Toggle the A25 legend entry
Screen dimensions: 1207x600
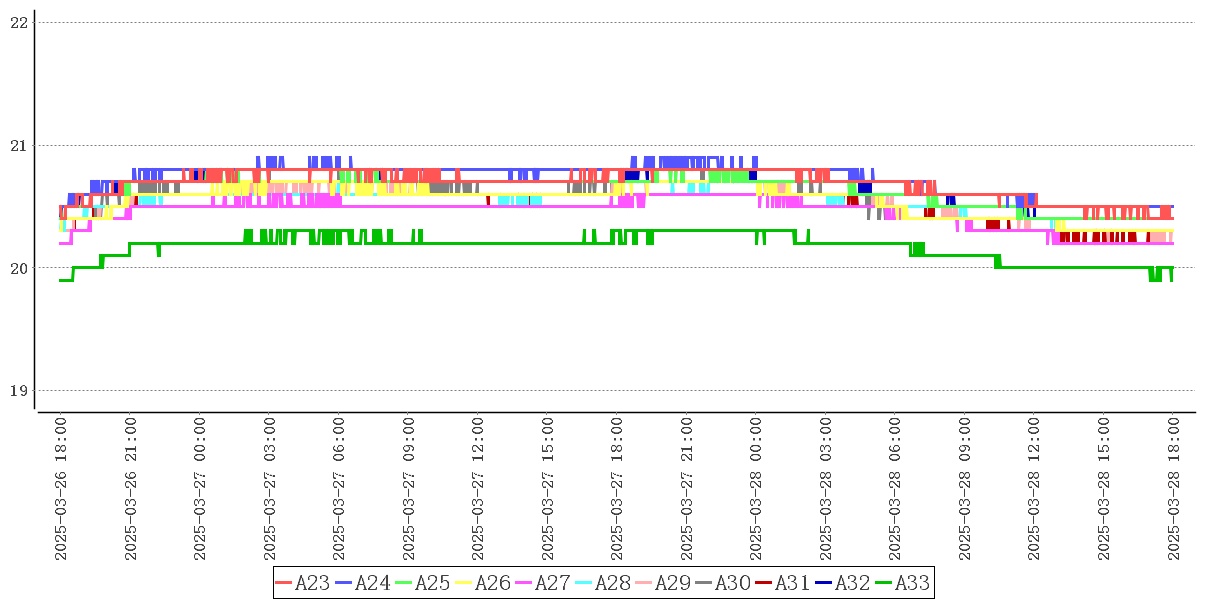[423, 583]
